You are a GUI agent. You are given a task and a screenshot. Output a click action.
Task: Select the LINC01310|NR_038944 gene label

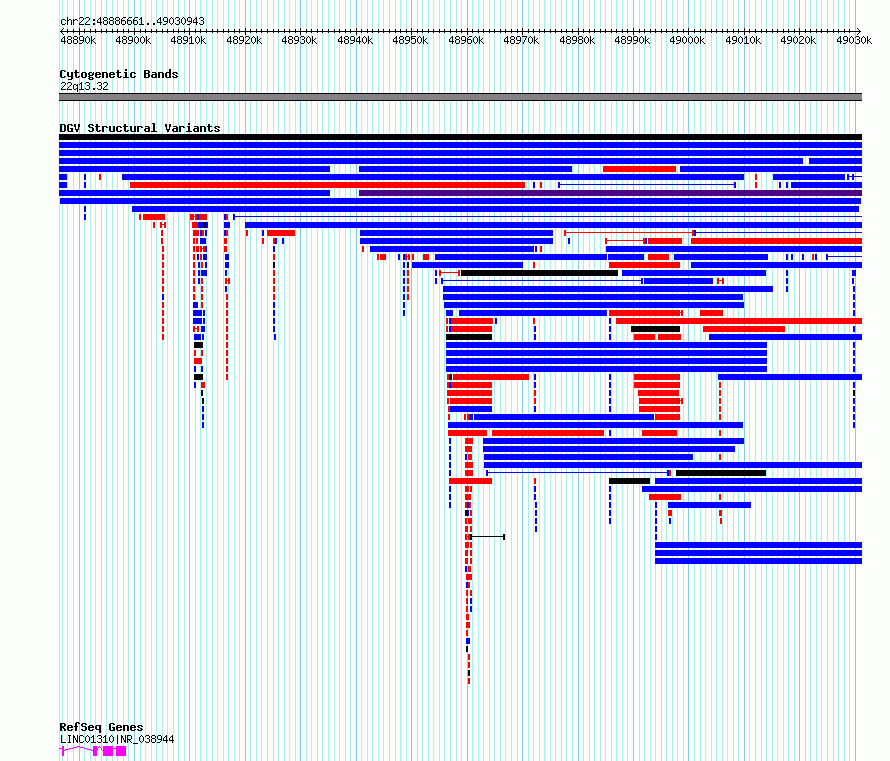[x=117, y=739]
